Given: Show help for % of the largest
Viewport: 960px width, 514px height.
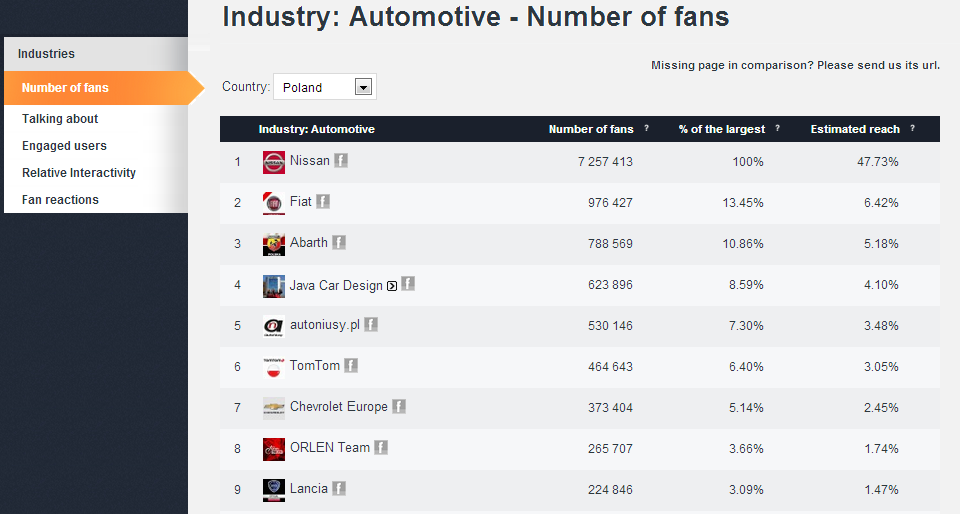Looking at the screenshot, I should (777, 129).
